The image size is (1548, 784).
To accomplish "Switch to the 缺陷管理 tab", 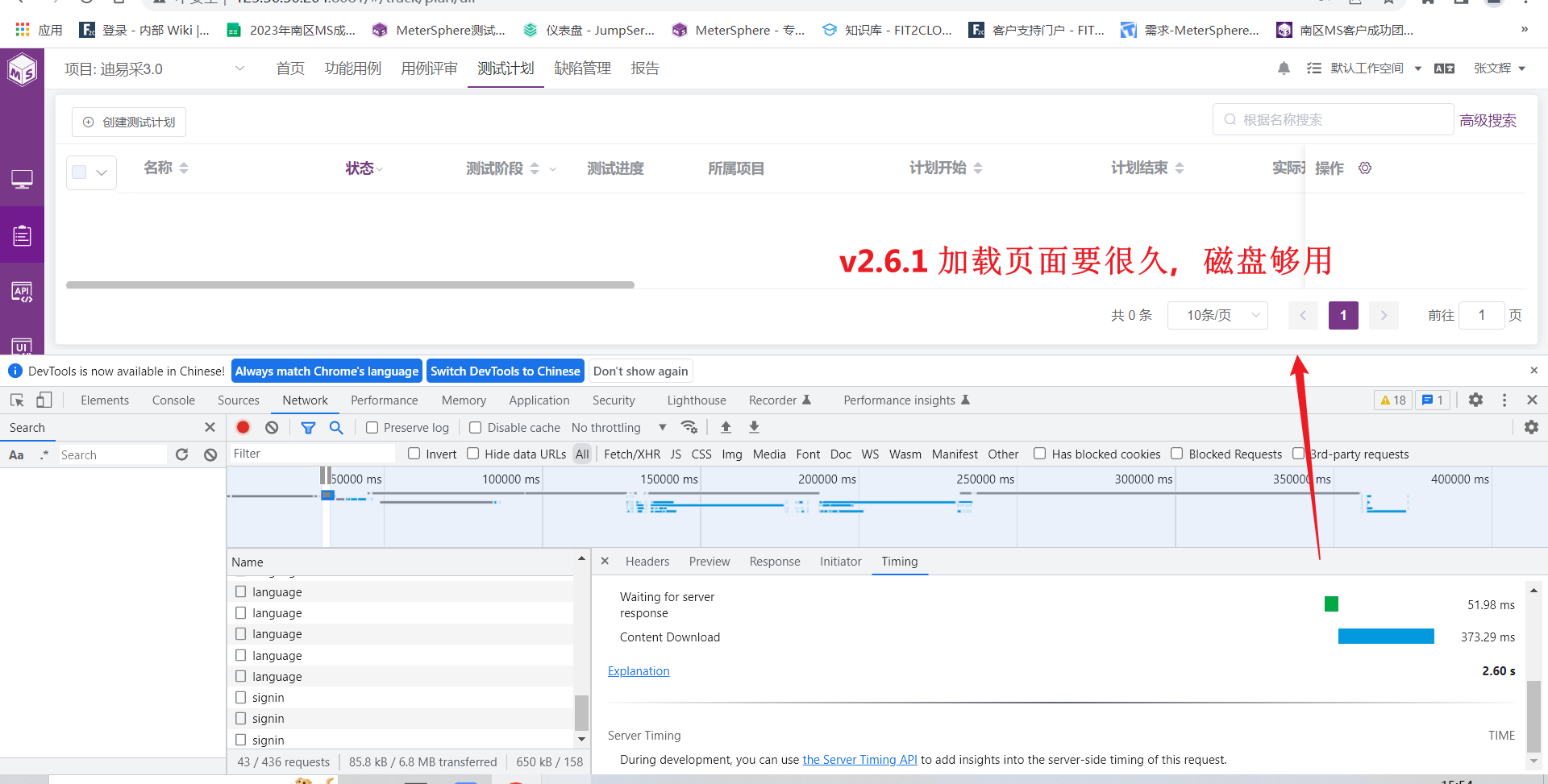I will click(582, 68).
